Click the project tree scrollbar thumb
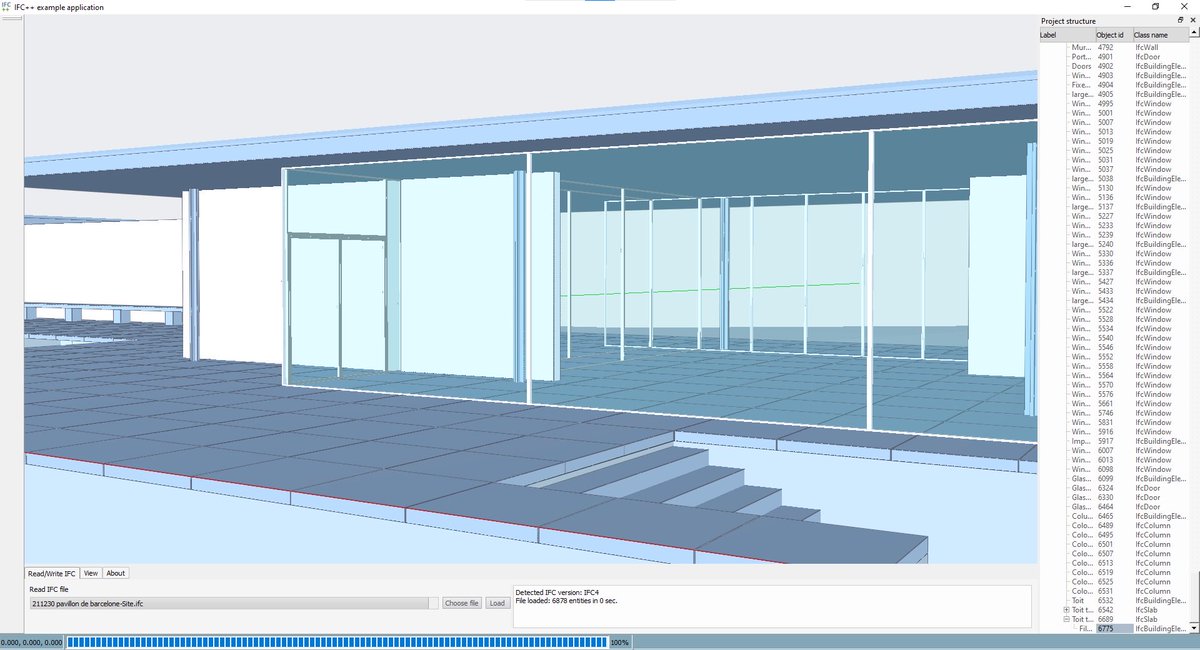The height and width of the screenshot is (650, 1200). pos(1194,595)
